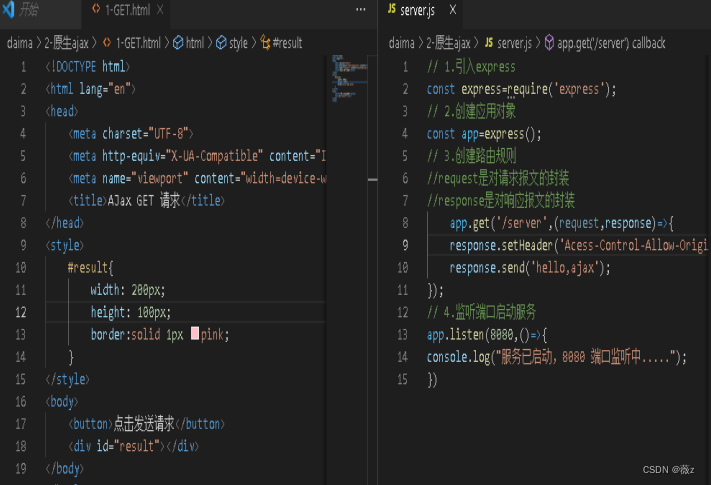Screen dimensions: 711x485
Task: Click the meta charset="UTF-8" line
Action: click(131, 134)
